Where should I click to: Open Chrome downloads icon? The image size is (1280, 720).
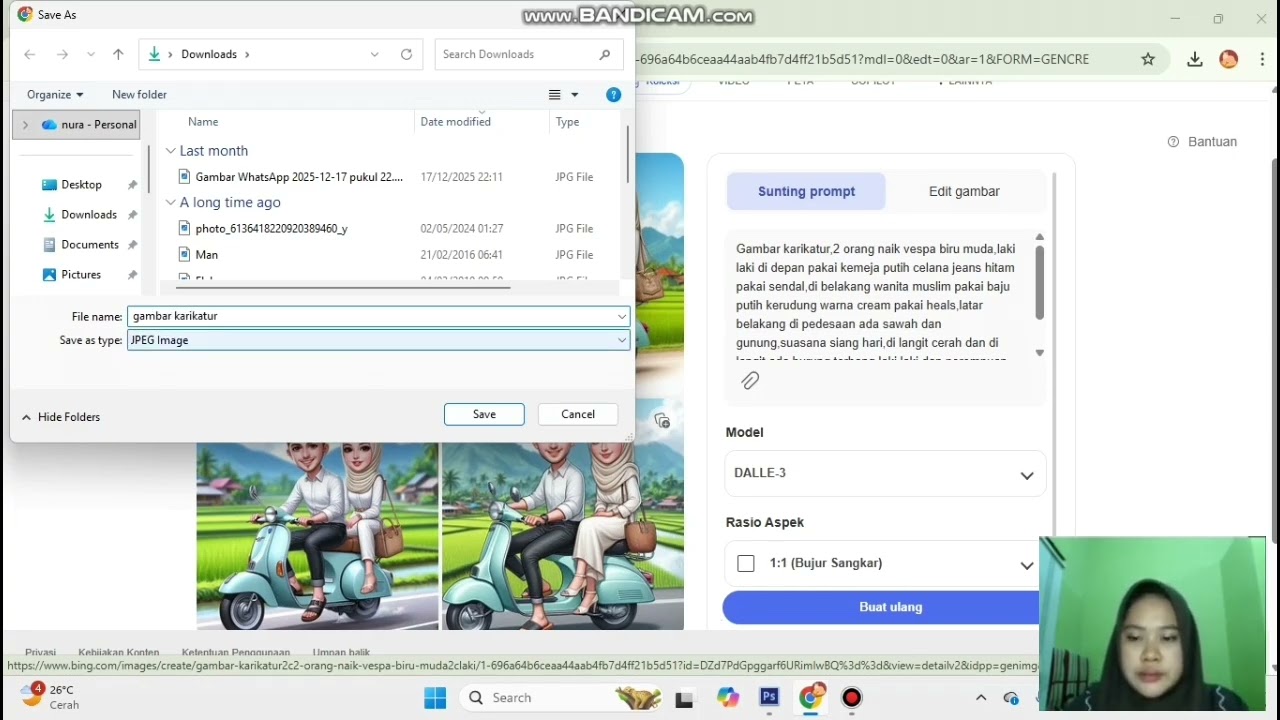(x=1194, y=59)
